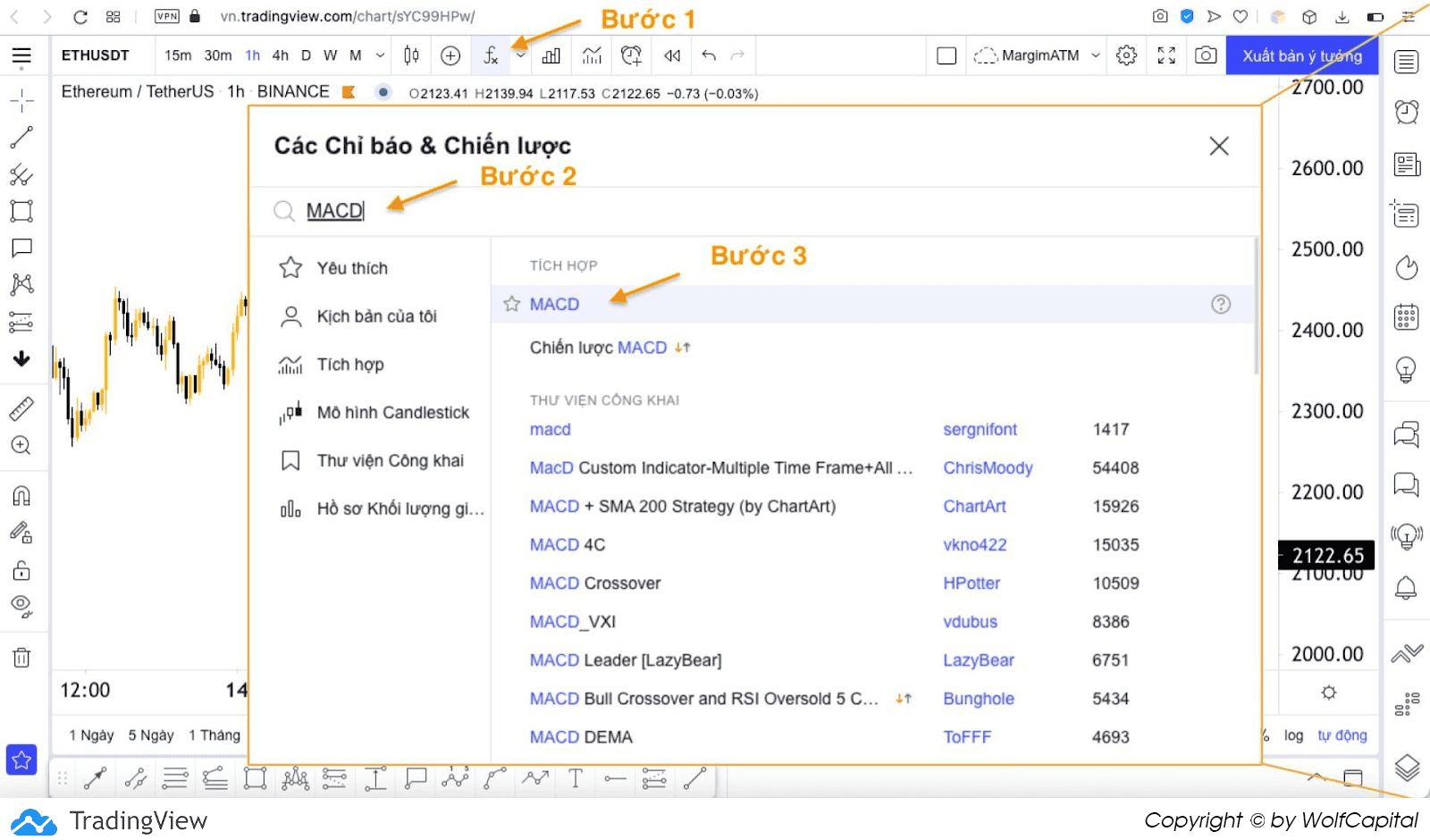
Task: Click the bar replay rewind icon
Action: pos(672,55)
